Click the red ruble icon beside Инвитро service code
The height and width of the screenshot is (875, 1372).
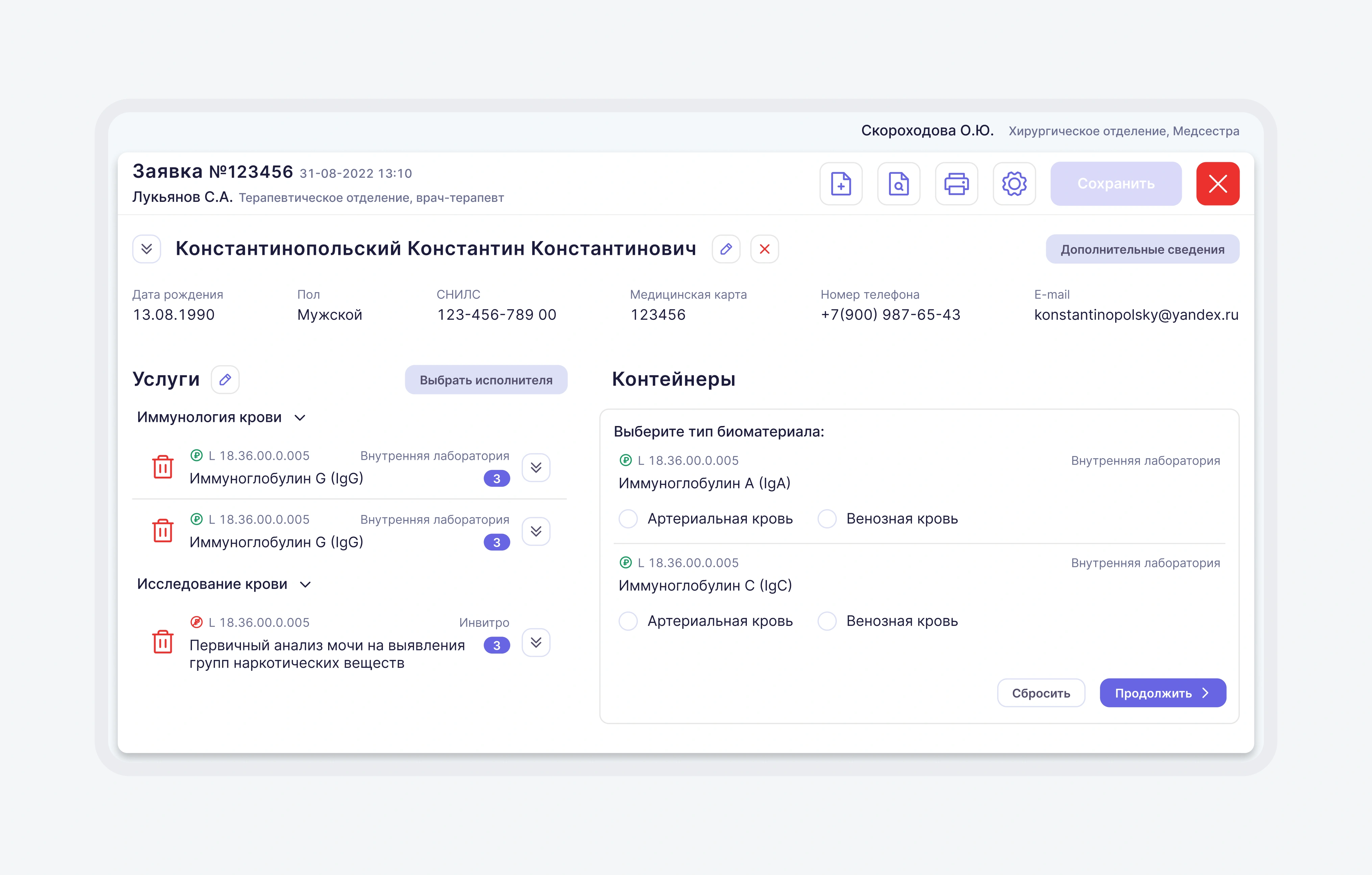197,622
